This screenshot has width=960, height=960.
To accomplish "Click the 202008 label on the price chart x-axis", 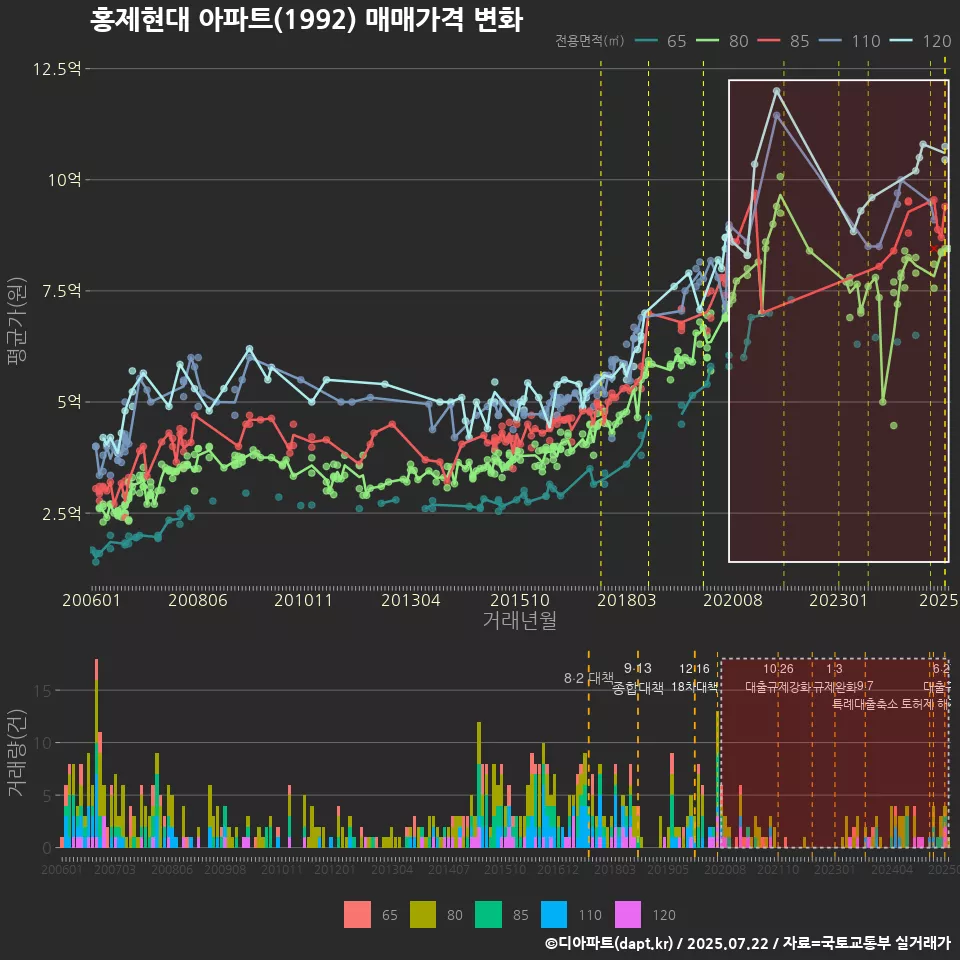I will coord(733,600).
